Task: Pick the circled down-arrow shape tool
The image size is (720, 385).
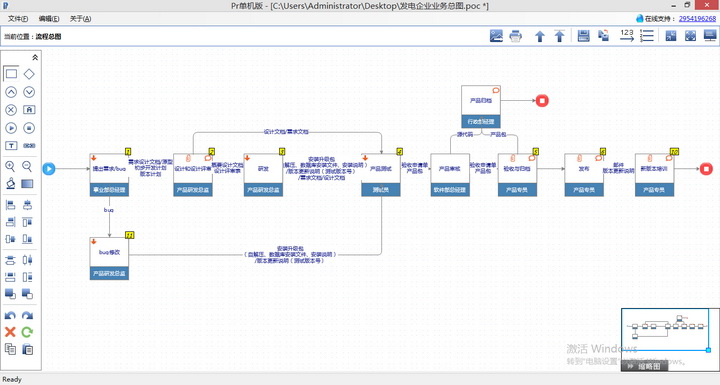Action: pyautogui.click(x=29, y=92)
